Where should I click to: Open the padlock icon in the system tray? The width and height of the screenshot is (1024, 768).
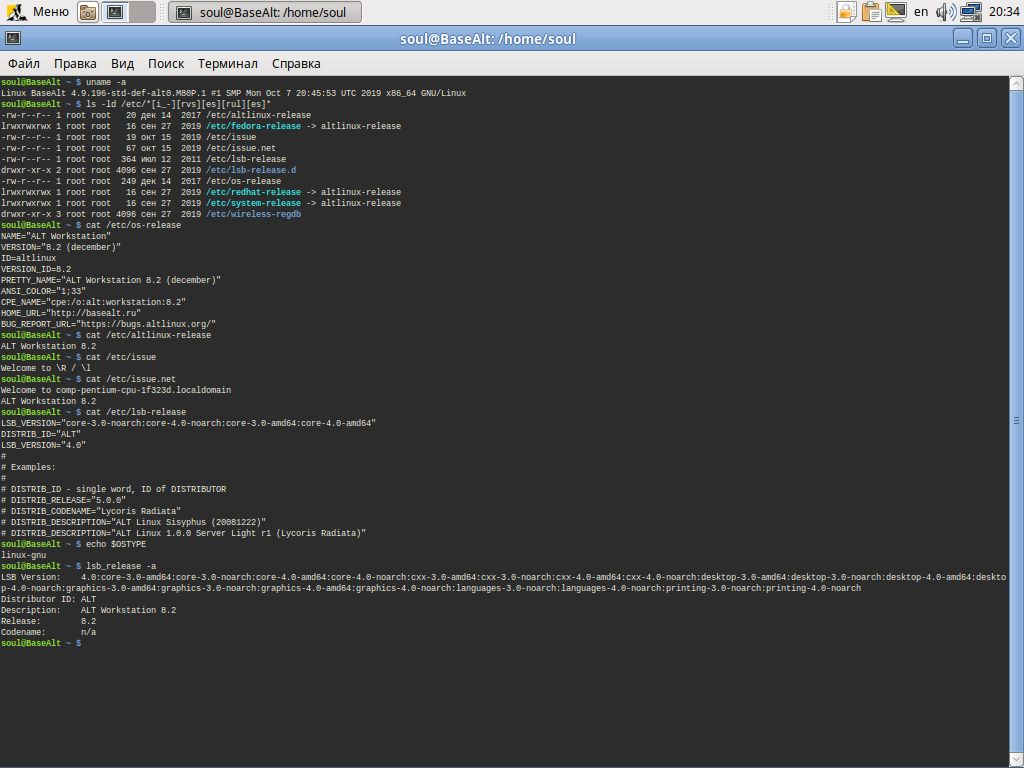click(846, 12)
